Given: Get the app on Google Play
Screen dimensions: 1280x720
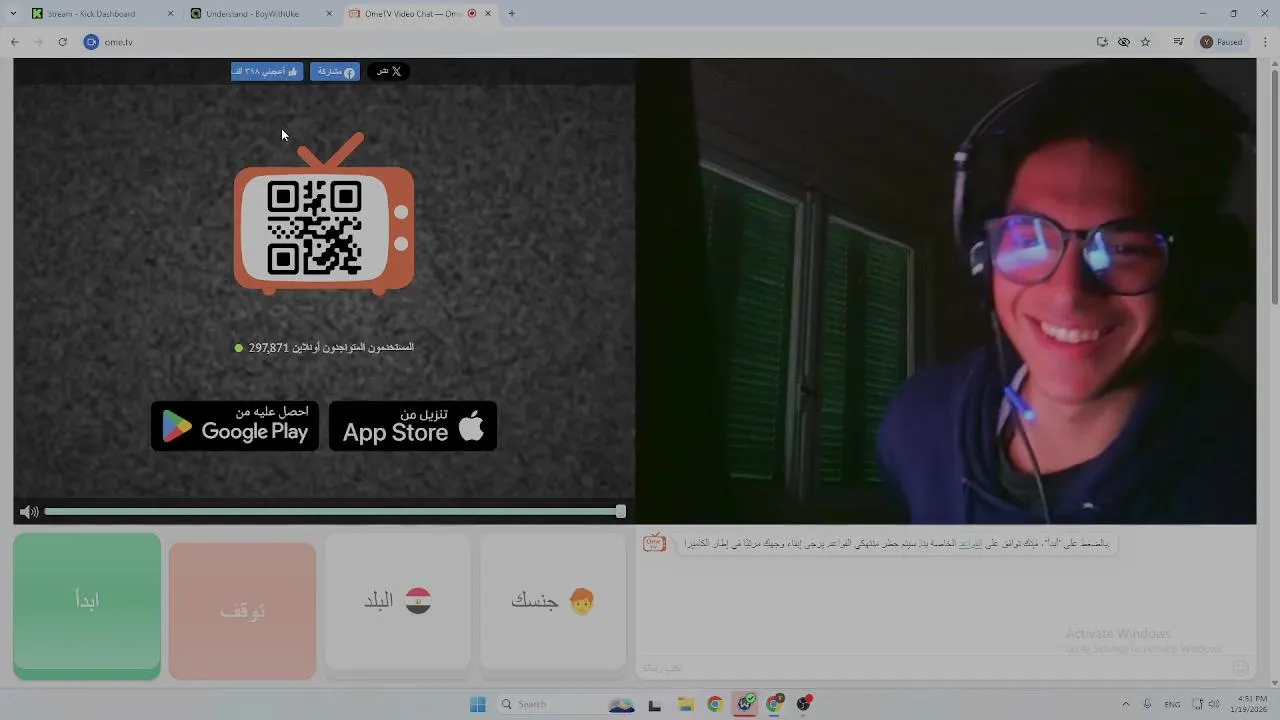Looking at the screenshot, I should (235, 426).
